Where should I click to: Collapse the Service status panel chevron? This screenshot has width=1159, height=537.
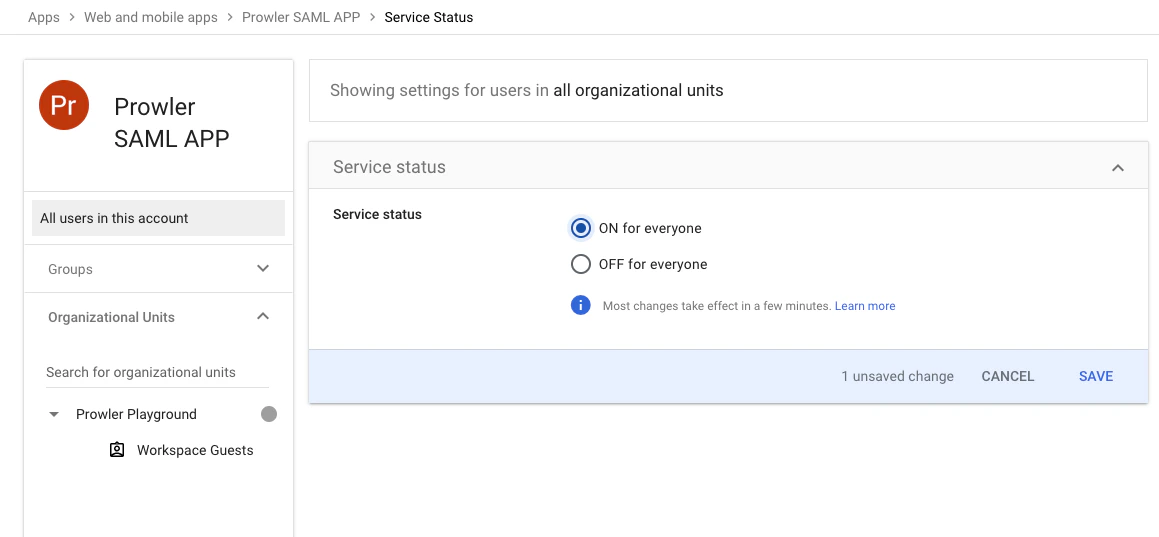coord(1118,168)
